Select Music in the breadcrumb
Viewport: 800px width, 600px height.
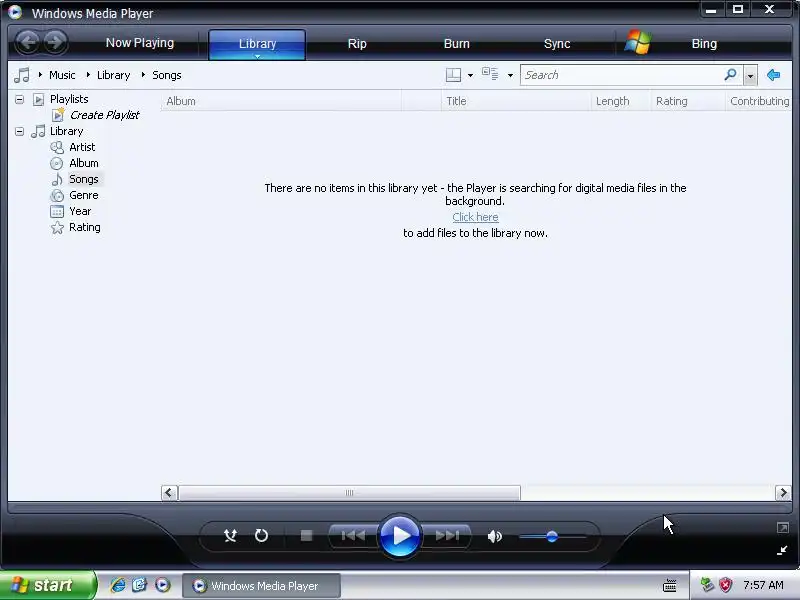tap(62, 75)
